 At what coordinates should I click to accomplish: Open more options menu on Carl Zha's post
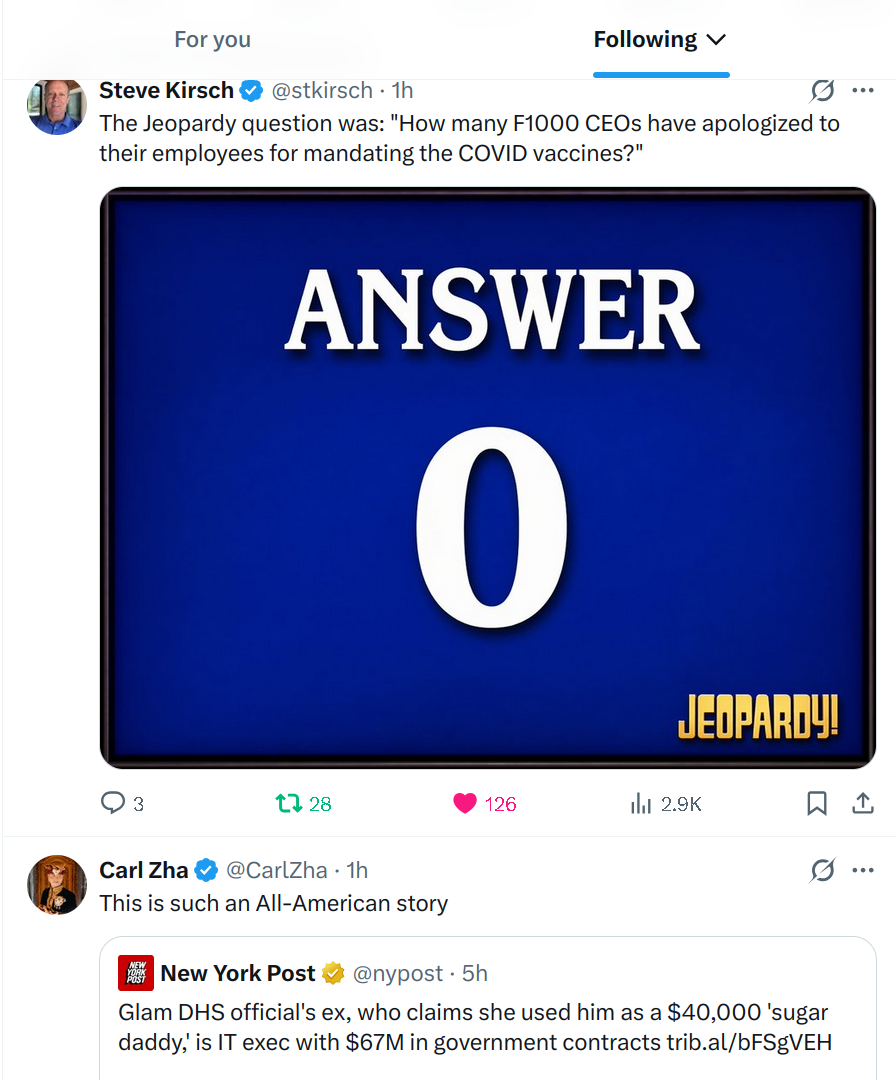coord(863,871)
